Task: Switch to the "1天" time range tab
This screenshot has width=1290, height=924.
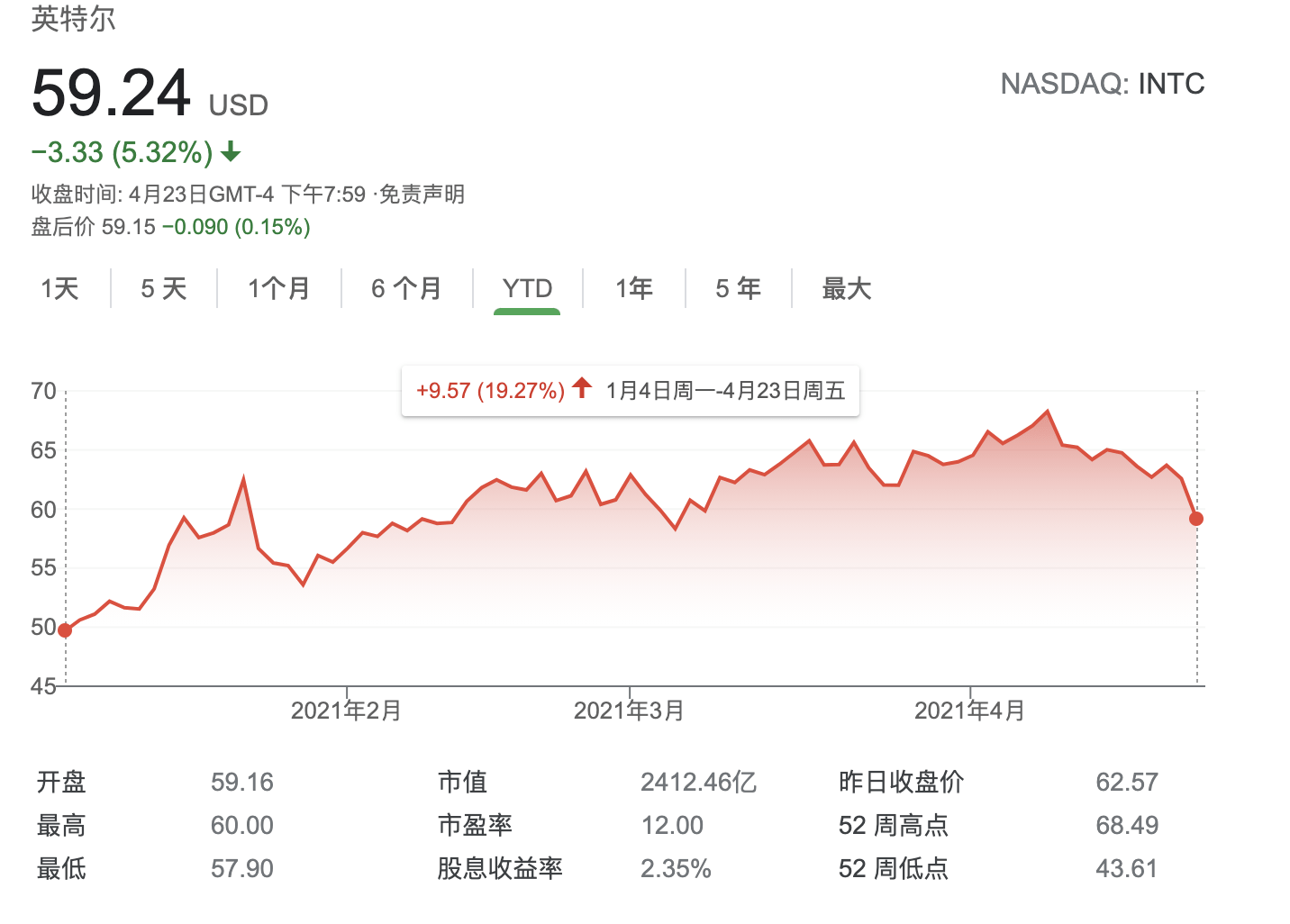Action: pyautogui.click(x=59, y=288)
